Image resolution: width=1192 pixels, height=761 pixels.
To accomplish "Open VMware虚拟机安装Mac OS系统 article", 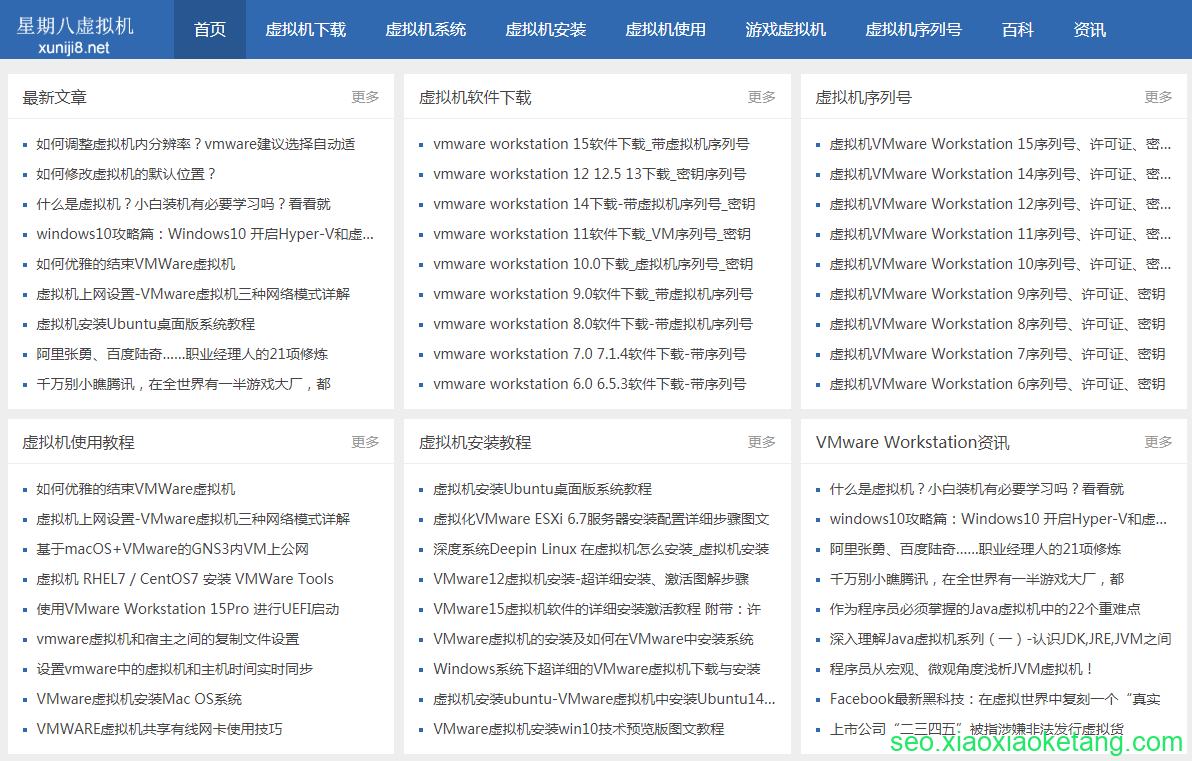I will (x=139, y=699).
